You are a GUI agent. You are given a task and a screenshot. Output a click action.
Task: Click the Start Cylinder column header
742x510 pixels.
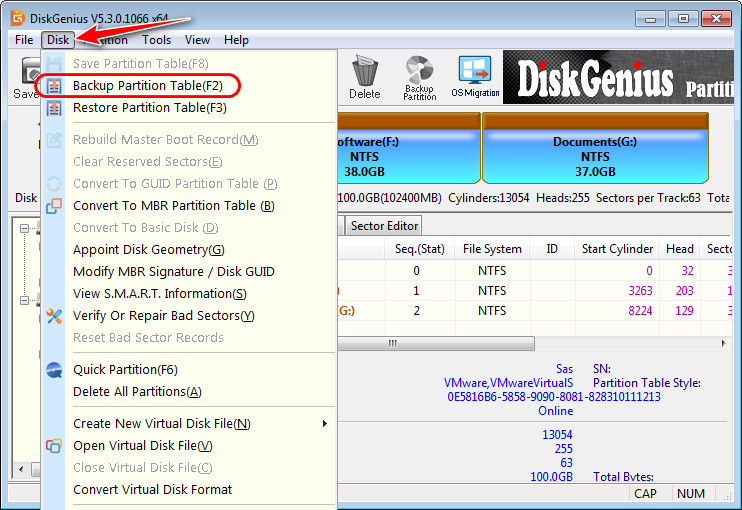pos(617,249)
